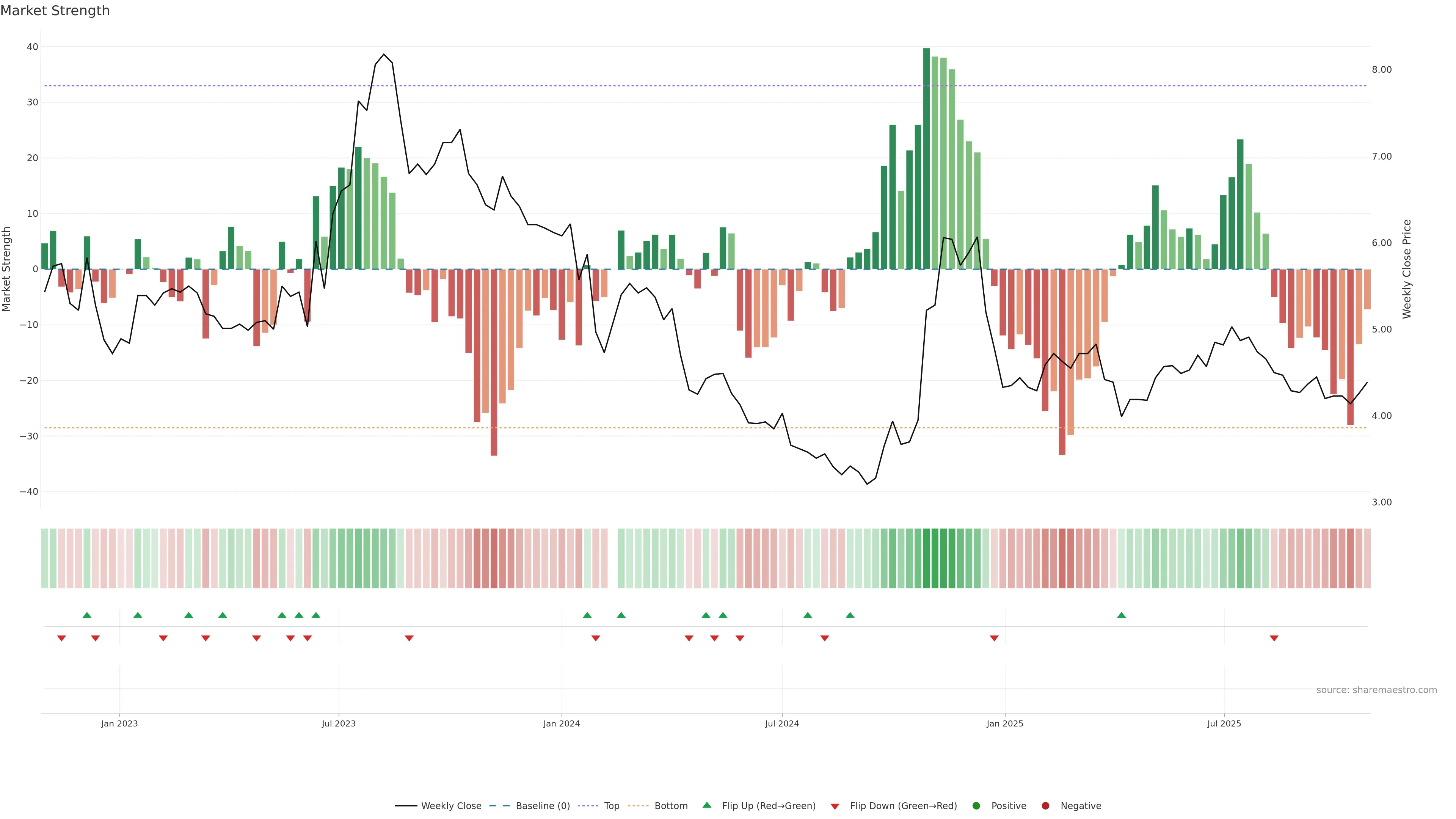Click the last flip-down marker after Jul 2025

[1274, 638]
